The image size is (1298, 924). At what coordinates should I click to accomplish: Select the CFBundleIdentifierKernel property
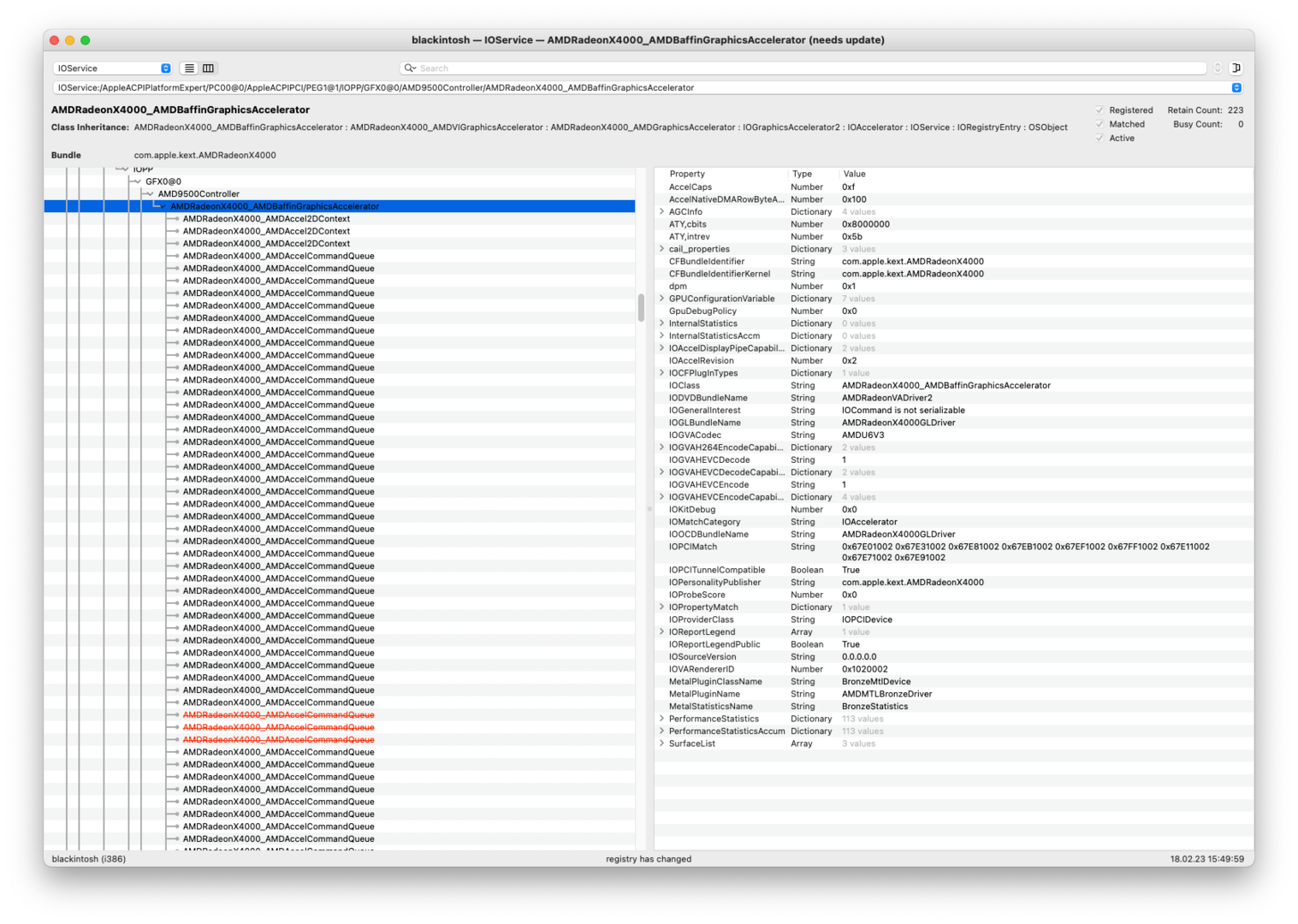point(720,274)
